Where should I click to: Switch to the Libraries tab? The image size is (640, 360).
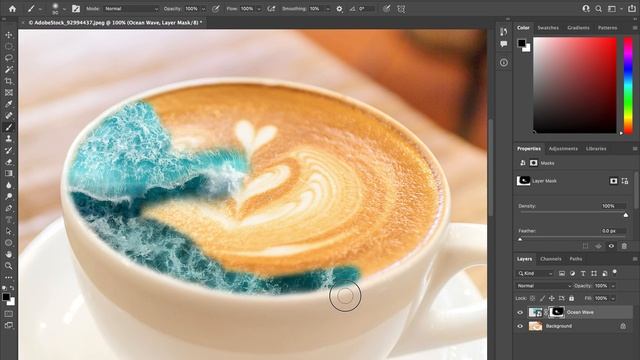(x=596, y=149)
